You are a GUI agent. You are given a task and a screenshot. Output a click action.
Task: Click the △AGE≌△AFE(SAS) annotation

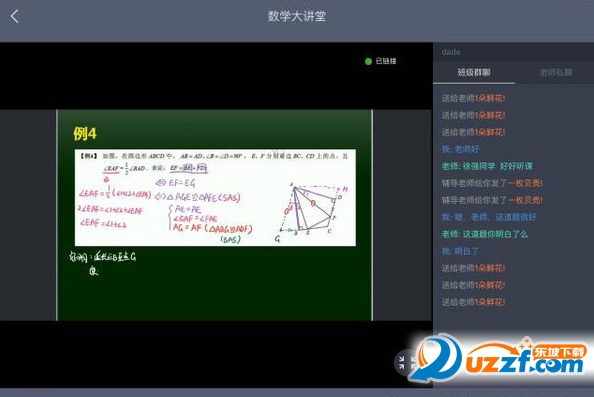198,197
